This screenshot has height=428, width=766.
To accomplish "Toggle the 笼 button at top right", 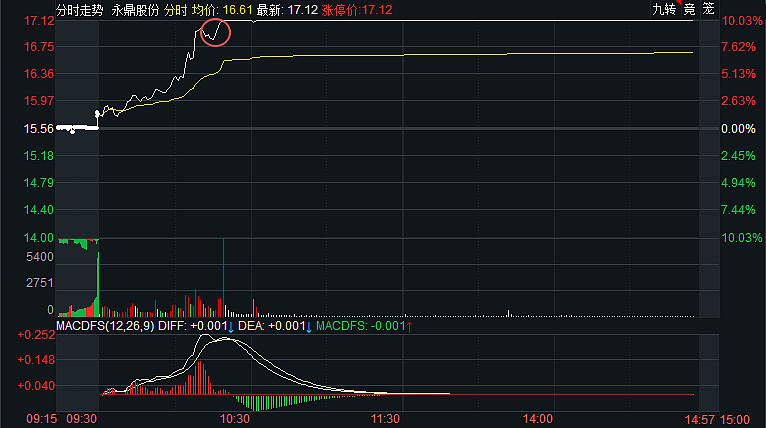I will [708, 9].
